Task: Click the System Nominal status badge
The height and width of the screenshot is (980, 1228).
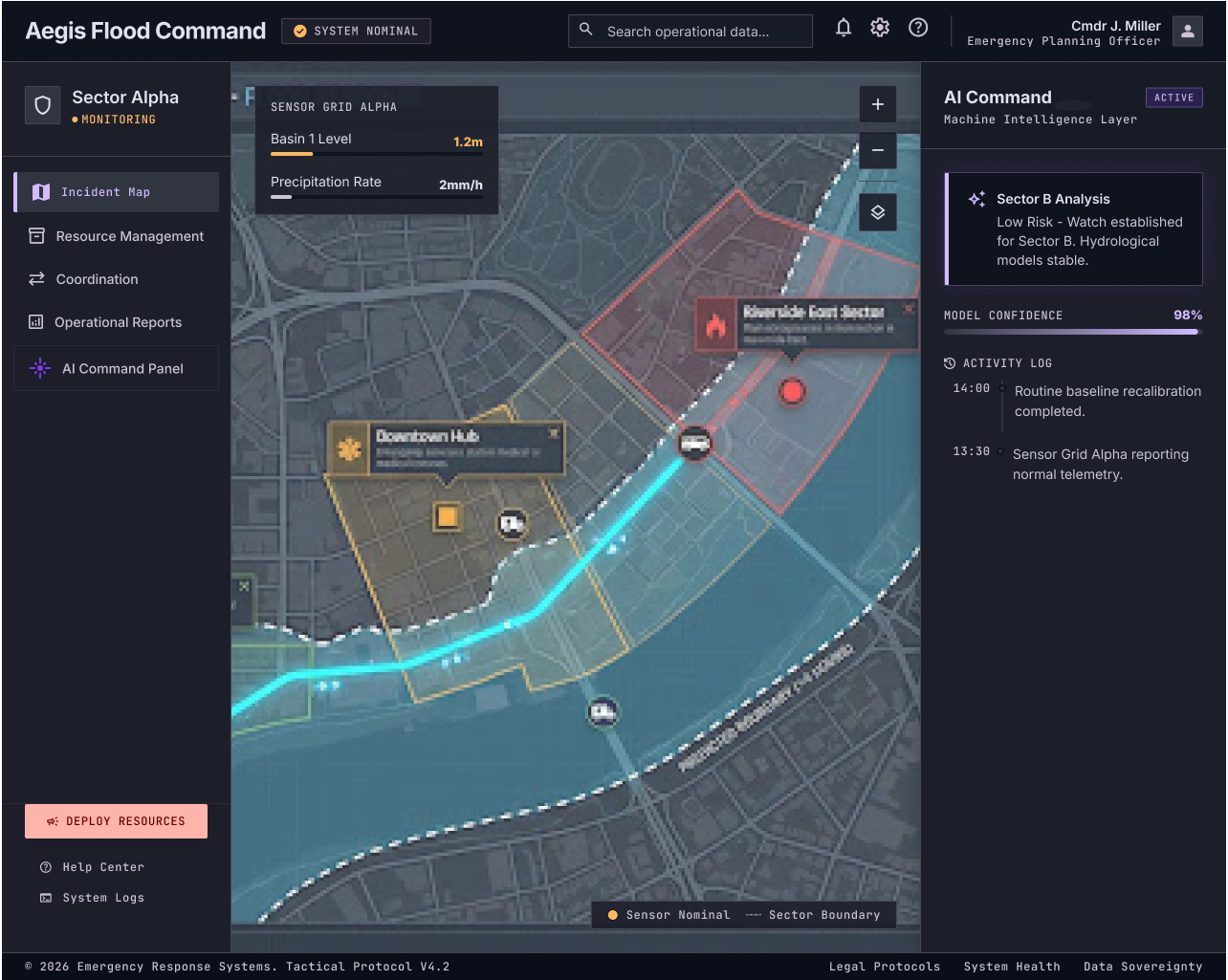Action: coord(356,32)
